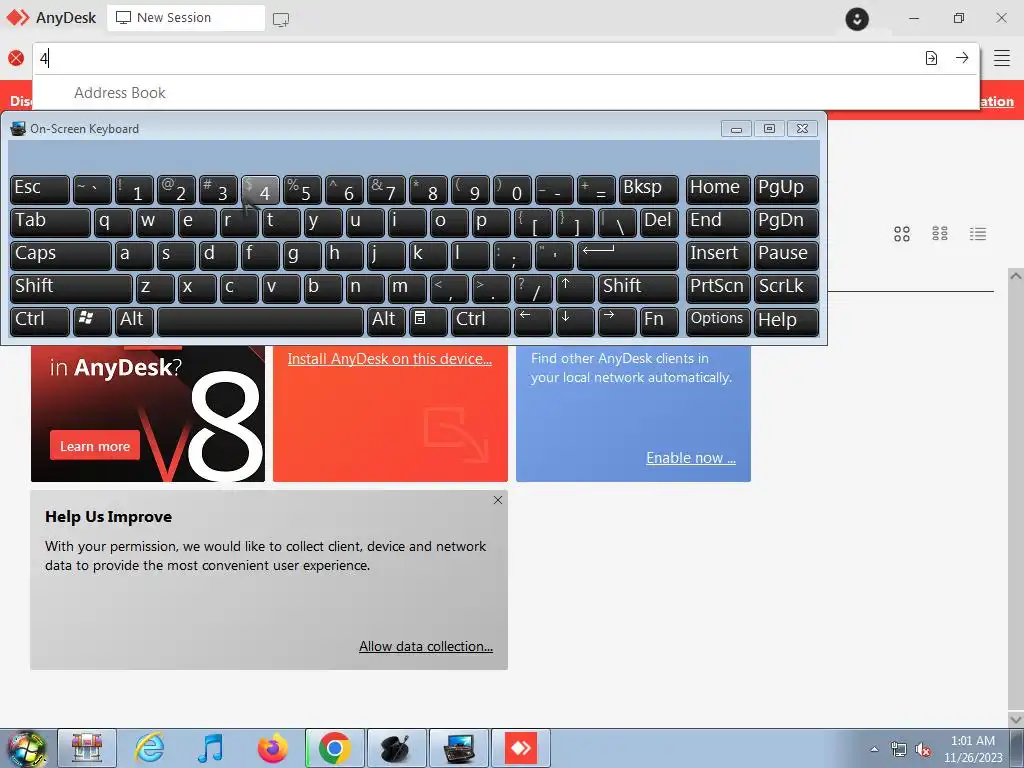Close the Help Us Improve panel
Screen dimensions: 1024x768
click(498, 500)
